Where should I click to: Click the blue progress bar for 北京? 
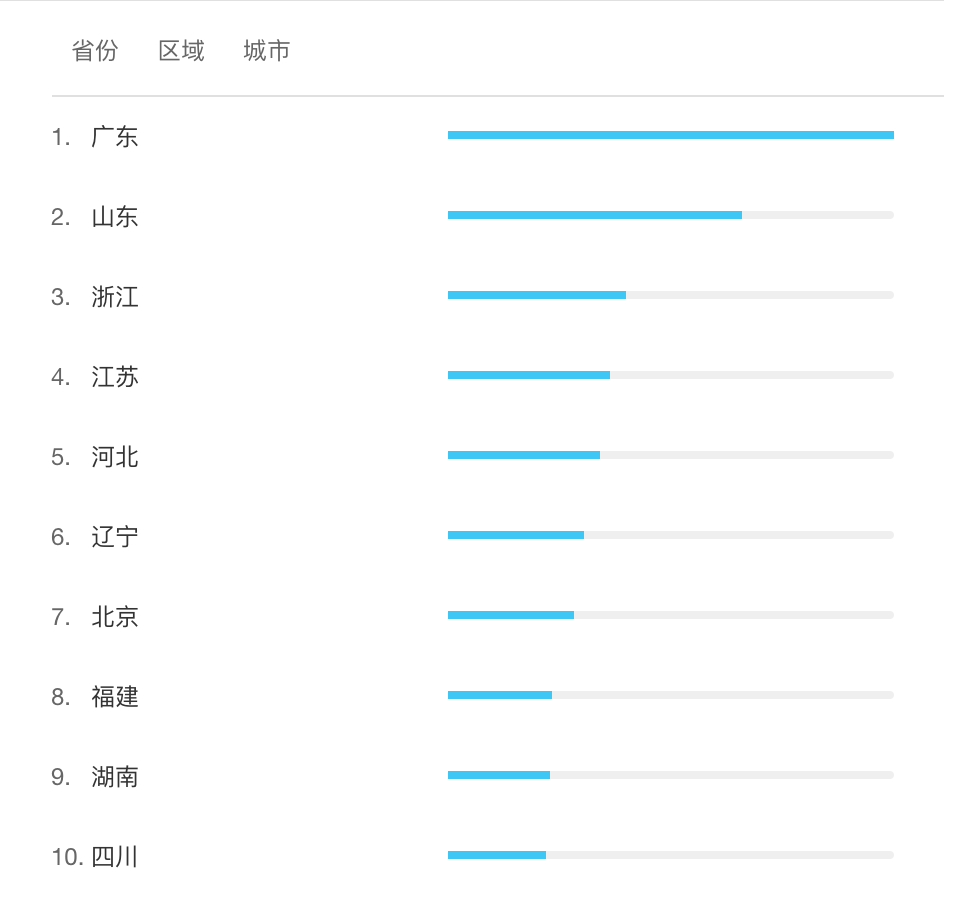[511, 615]
